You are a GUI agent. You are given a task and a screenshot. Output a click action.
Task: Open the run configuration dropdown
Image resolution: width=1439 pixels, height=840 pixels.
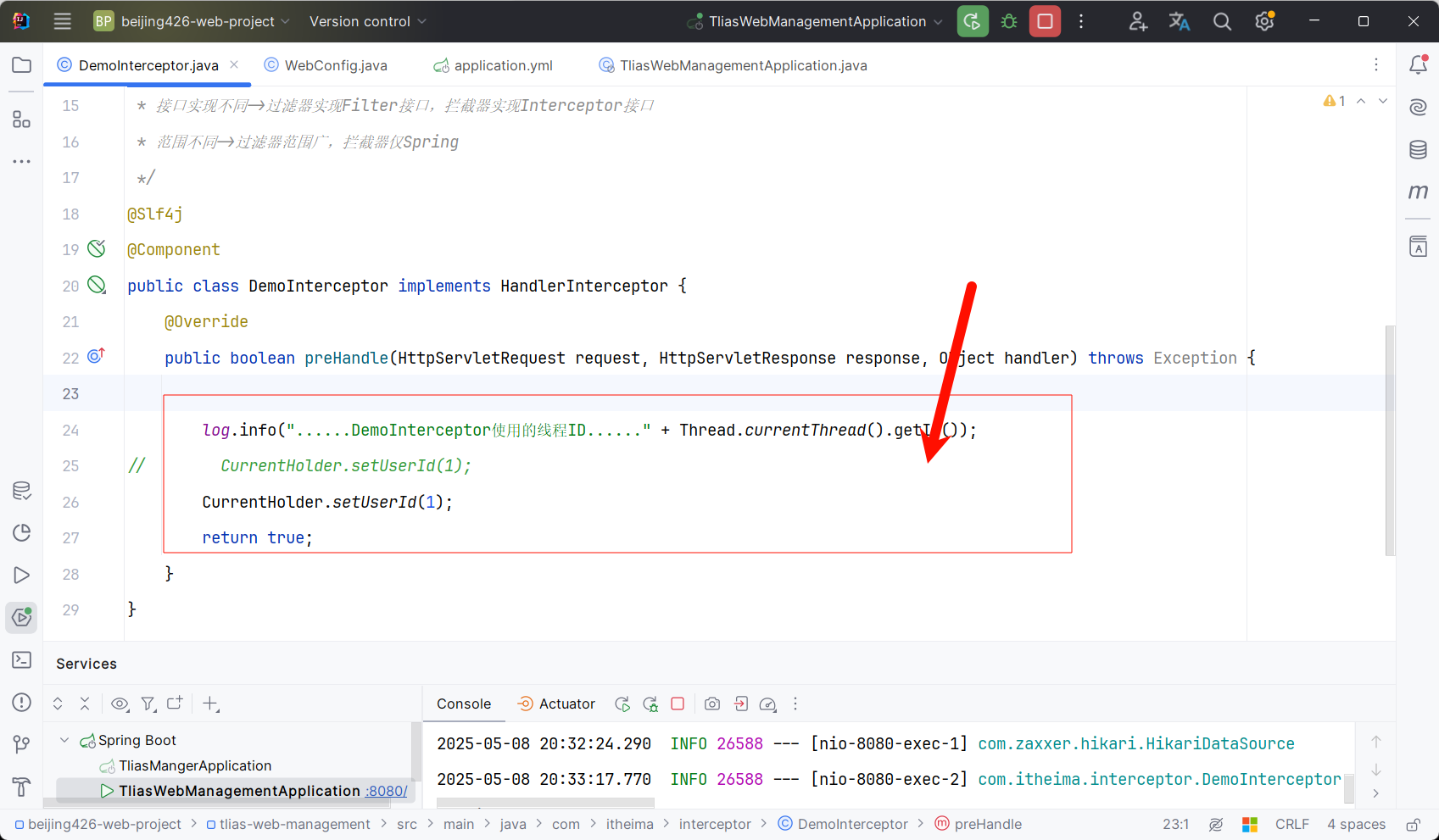[x=815, y=21]
